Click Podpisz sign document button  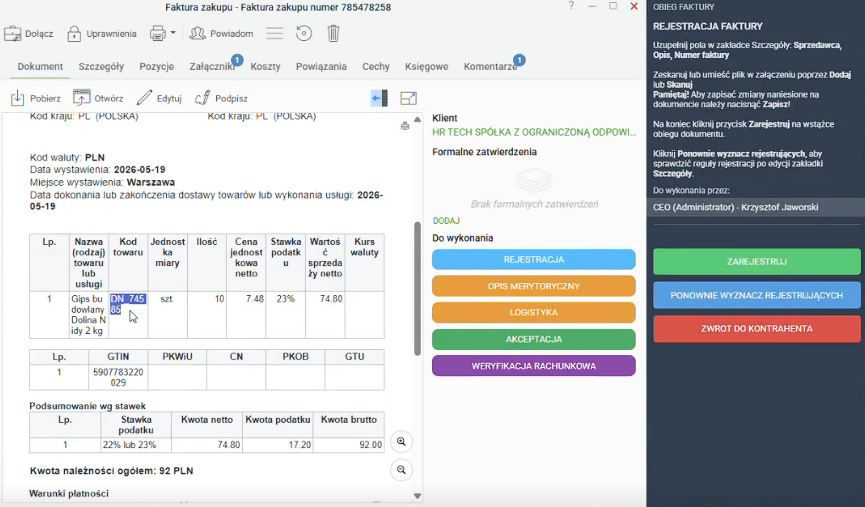(x=221, y=98)
